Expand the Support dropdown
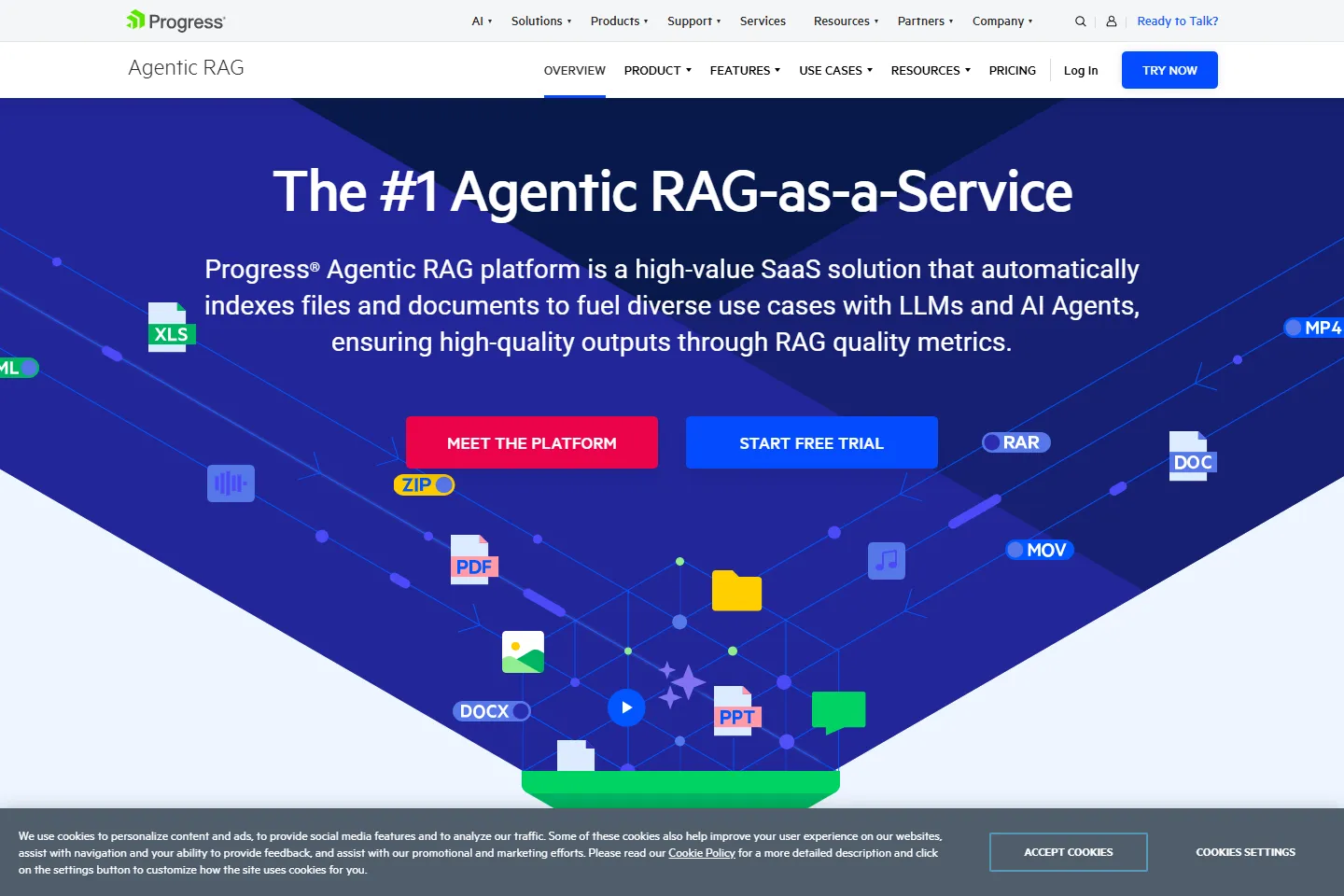1344x896 pixels. tap(693, 21)
